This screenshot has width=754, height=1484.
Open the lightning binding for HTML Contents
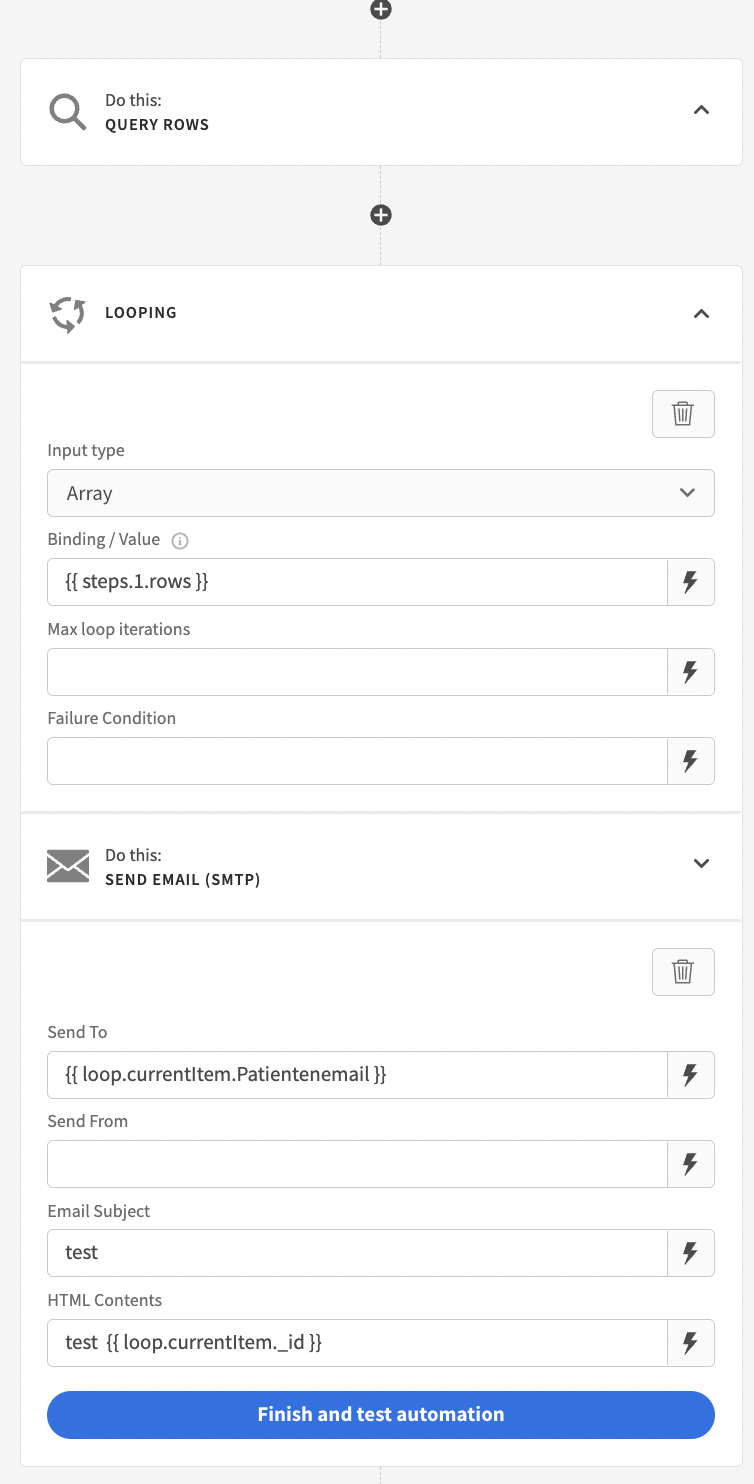[x=691, y=1343]
